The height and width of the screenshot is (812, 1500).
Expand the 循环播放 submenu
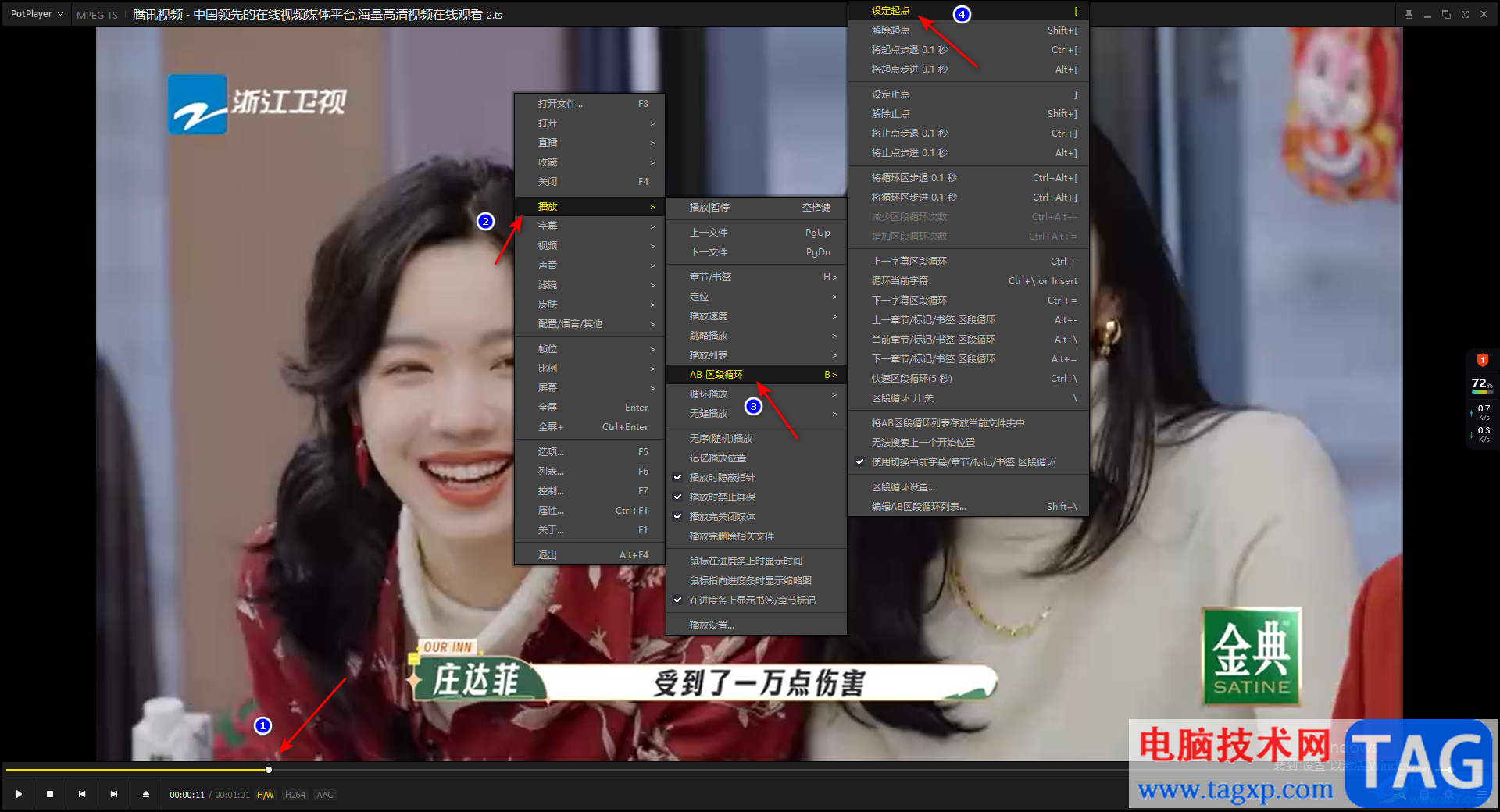click(756, 394)
